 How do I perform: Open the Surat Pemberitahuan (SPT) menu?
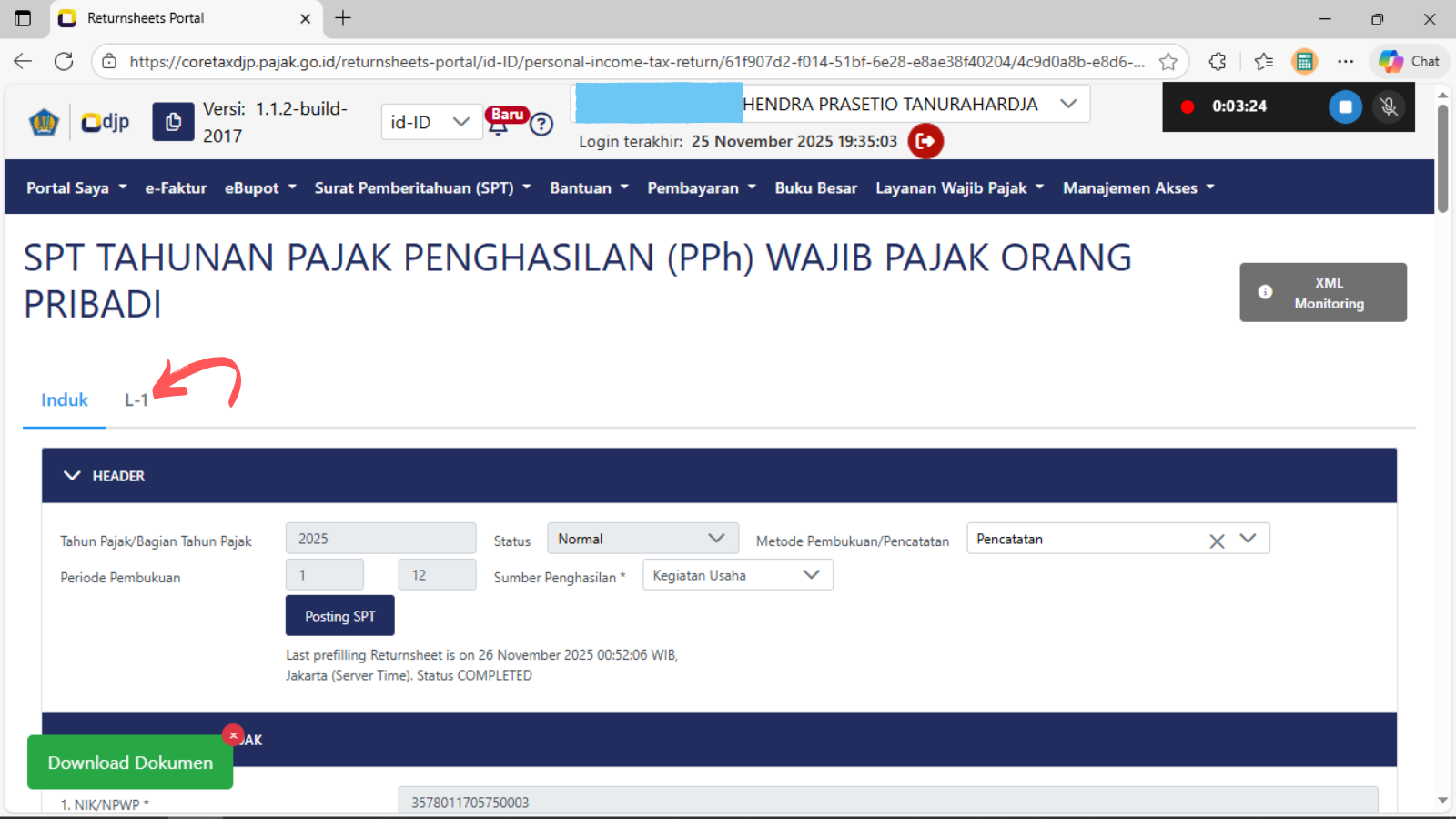(422, 188)
